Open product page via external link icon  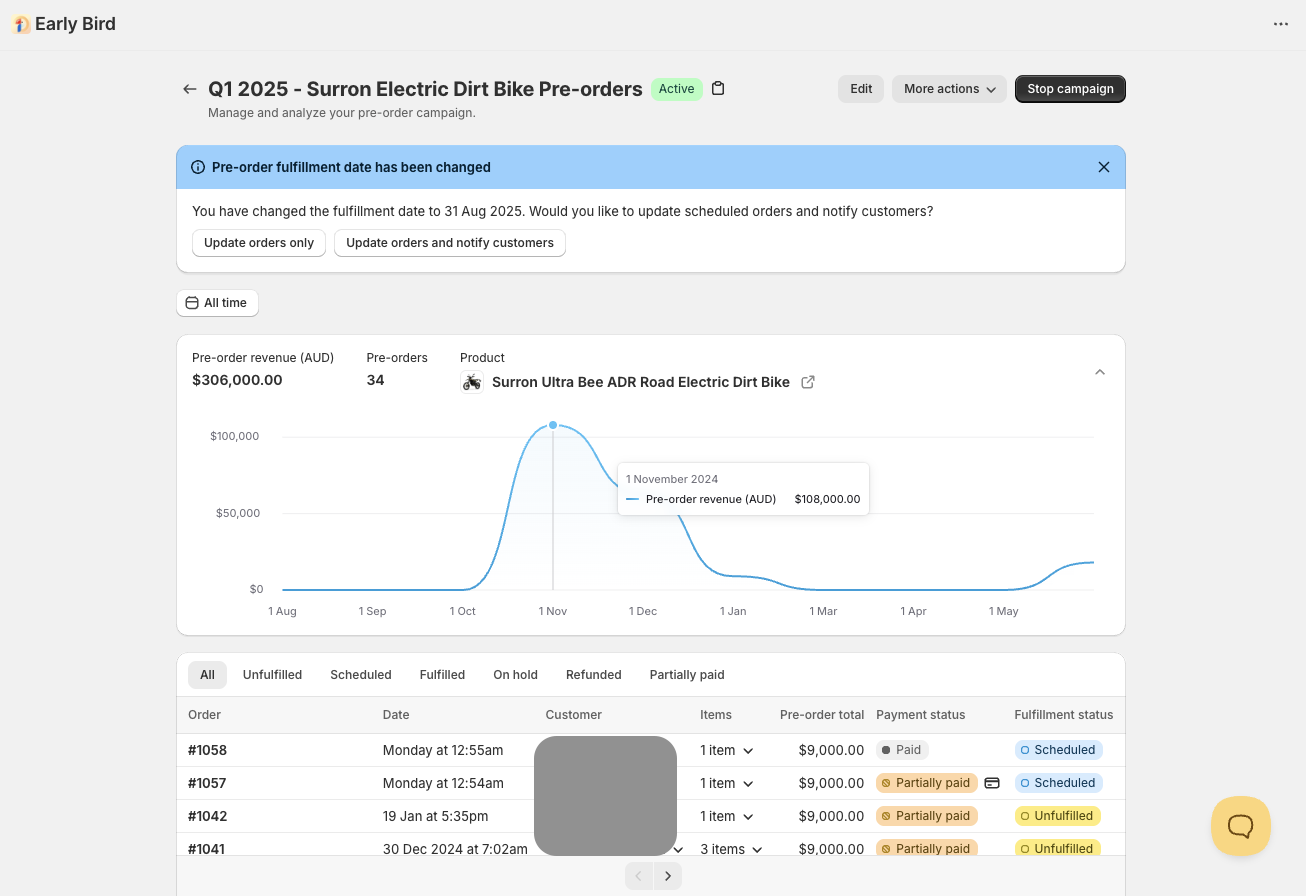808,382
